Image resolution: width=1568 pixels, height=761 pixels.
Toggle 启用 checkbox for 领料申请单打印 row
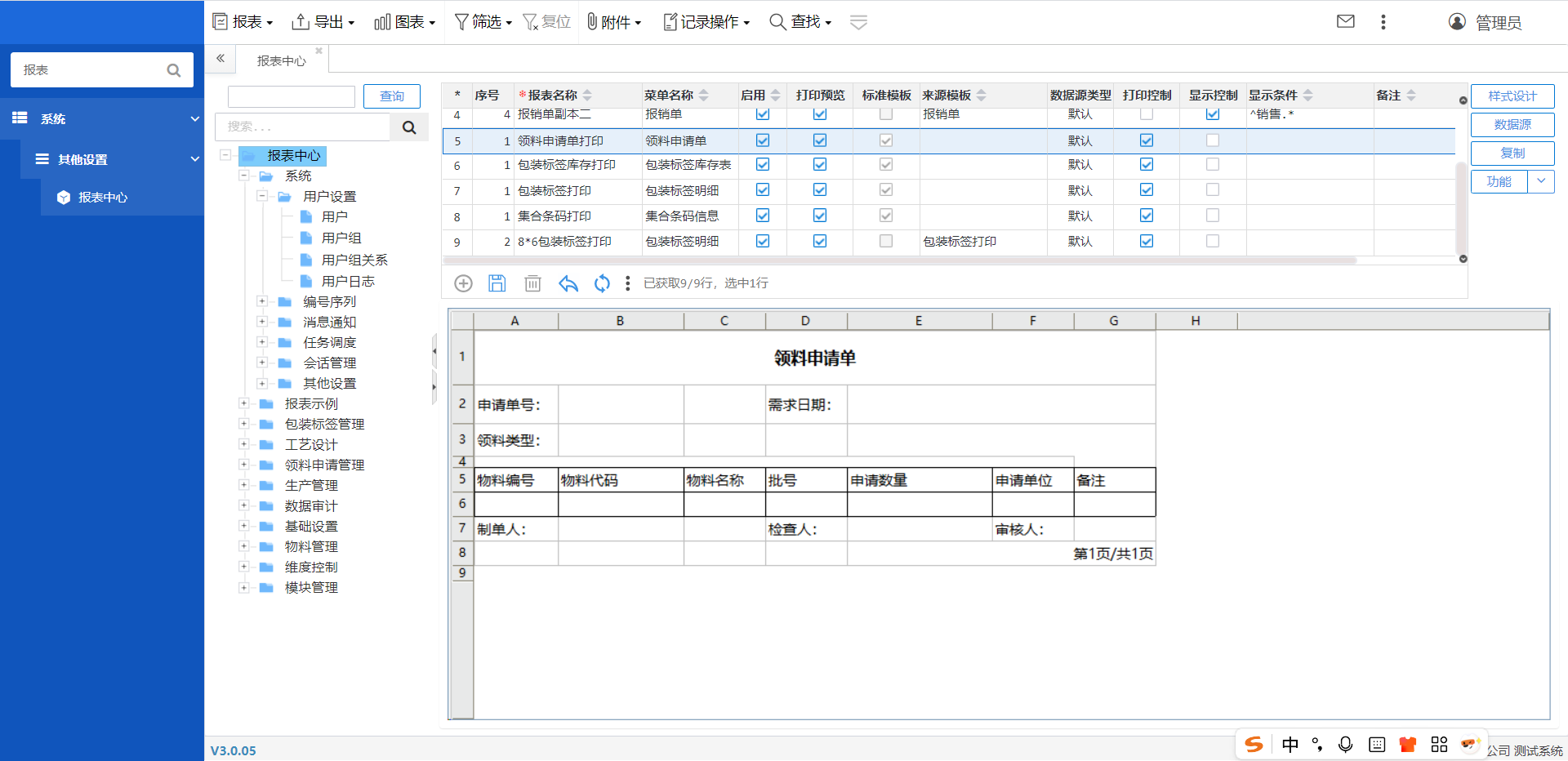(x=763, y=140)
